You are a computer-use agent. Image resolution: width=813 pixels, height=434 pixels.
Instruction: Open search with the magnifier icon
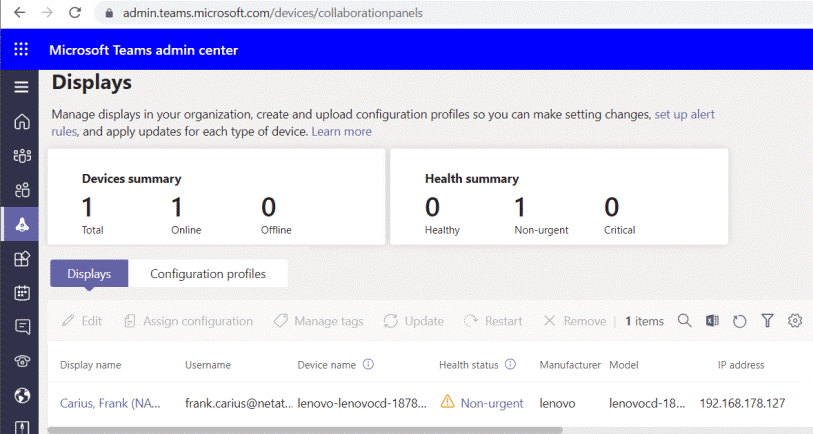tap(684, 321)
